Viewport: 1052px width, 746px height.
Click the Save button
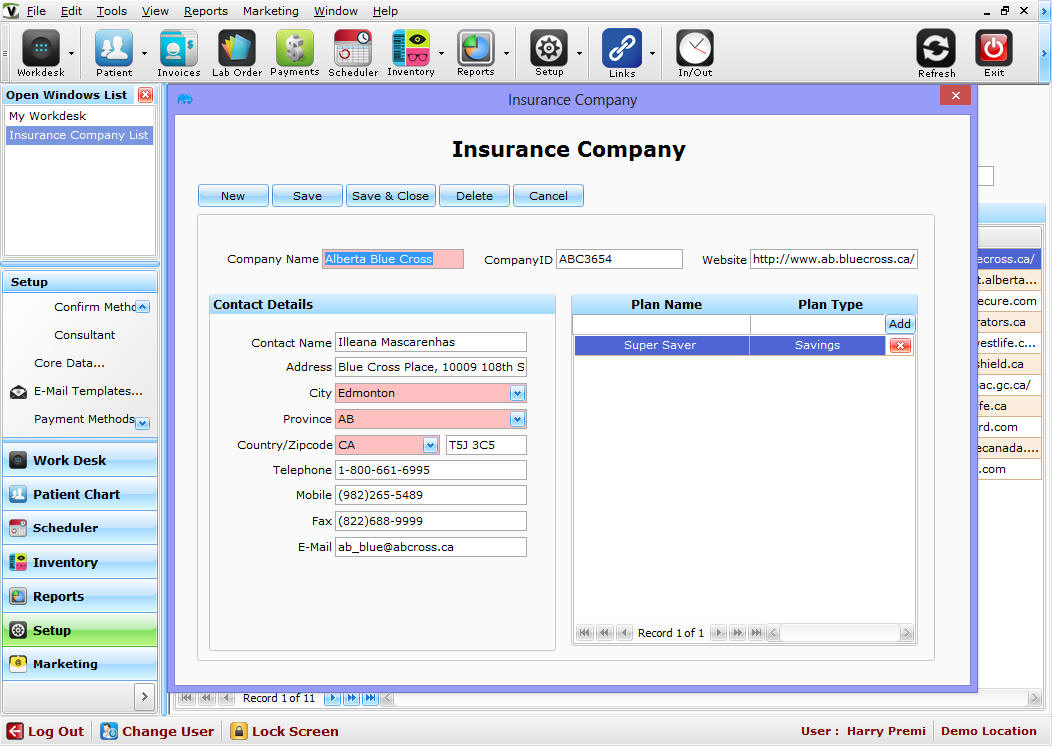pyautogui.click(x=307, y=196)
